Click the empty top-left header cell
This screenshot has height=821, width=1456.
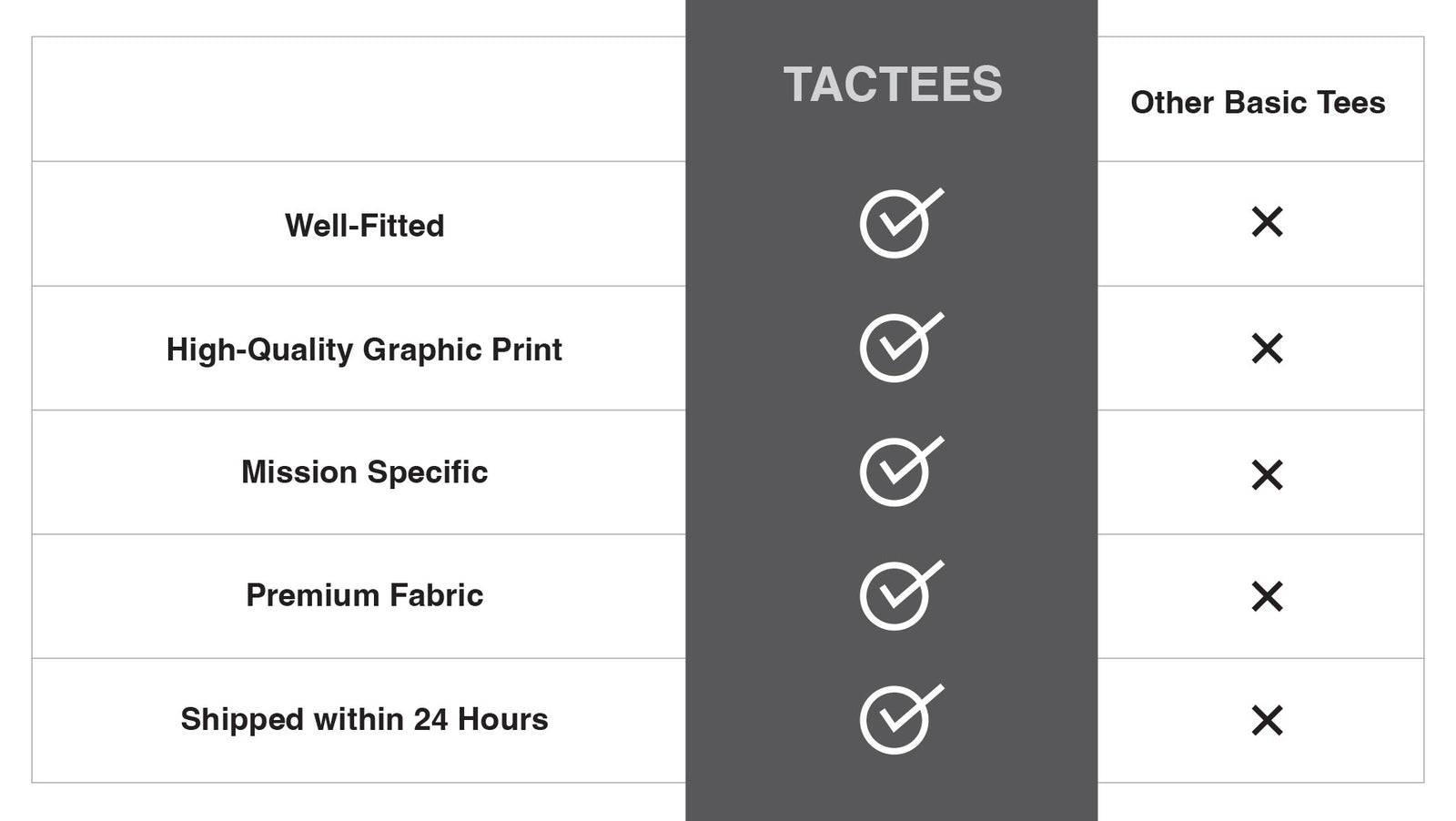(359, 99)
